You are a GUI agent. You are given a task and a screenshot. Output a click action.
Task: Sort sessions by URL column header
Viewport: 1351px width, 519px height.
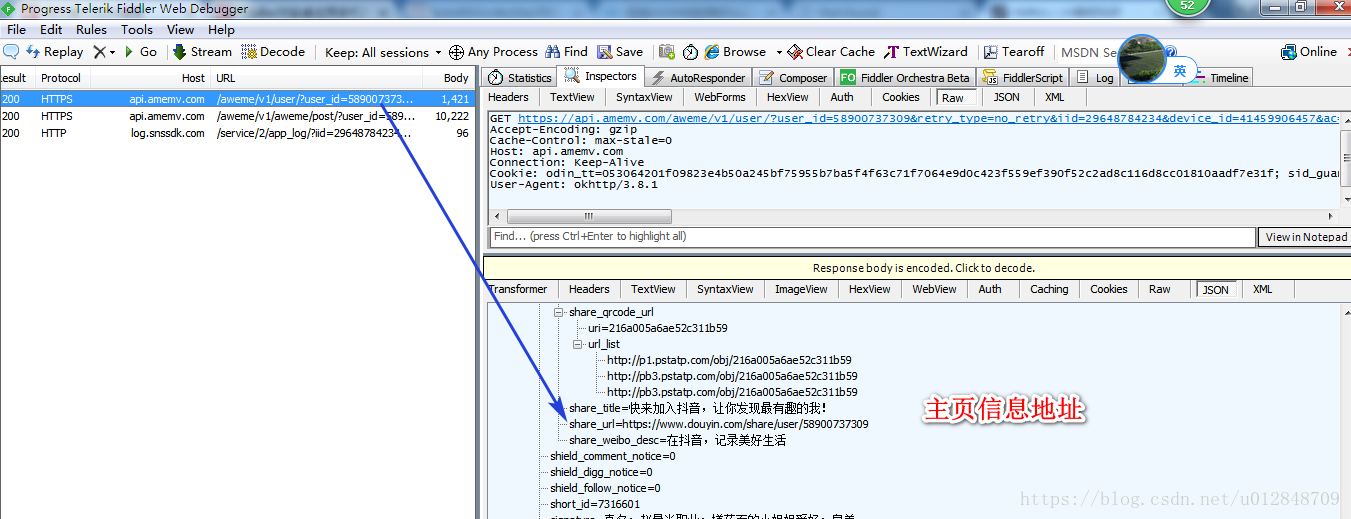tap(315, 78)
